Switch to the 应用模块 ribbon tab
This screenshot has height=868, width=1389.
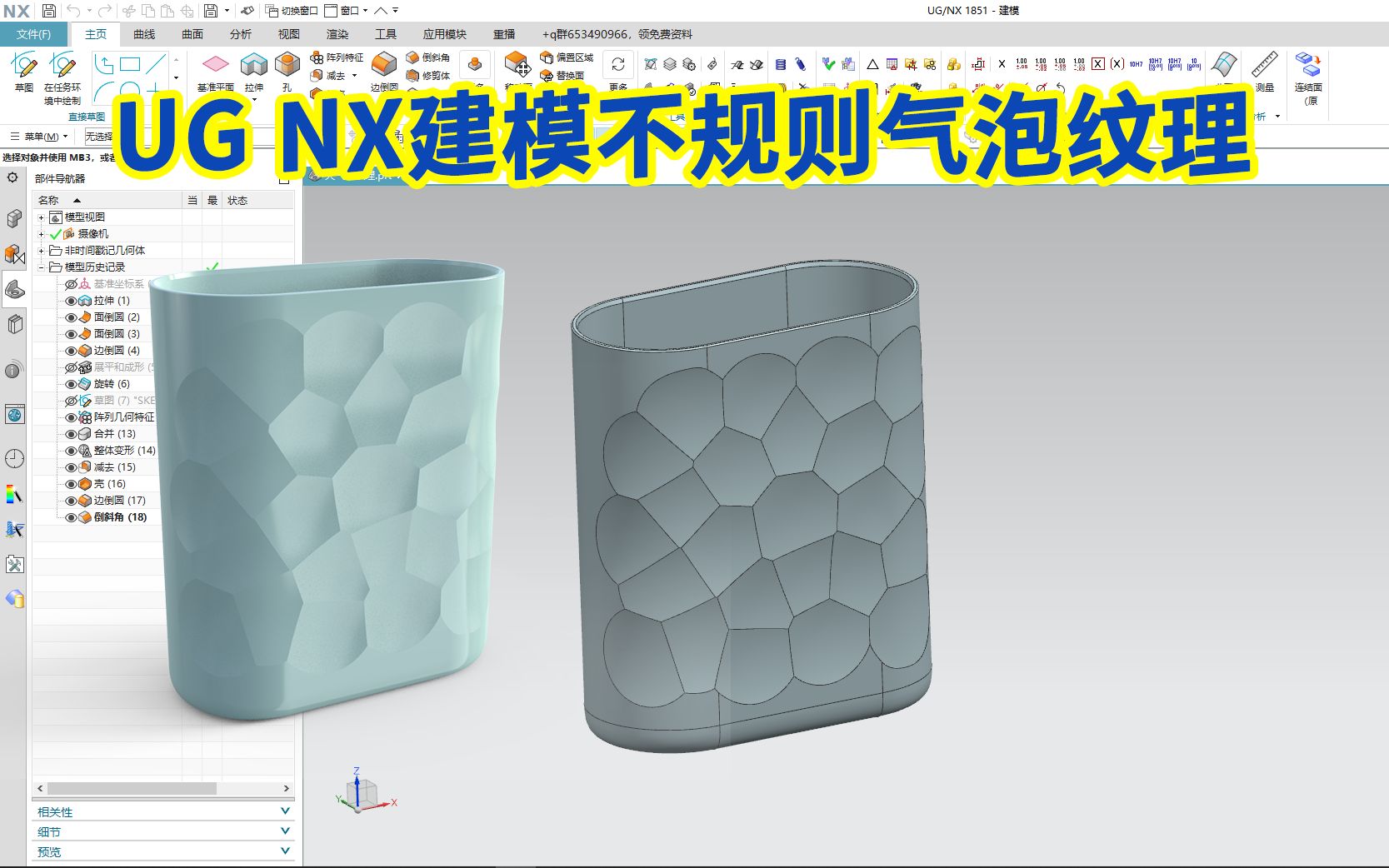(444, 34)
